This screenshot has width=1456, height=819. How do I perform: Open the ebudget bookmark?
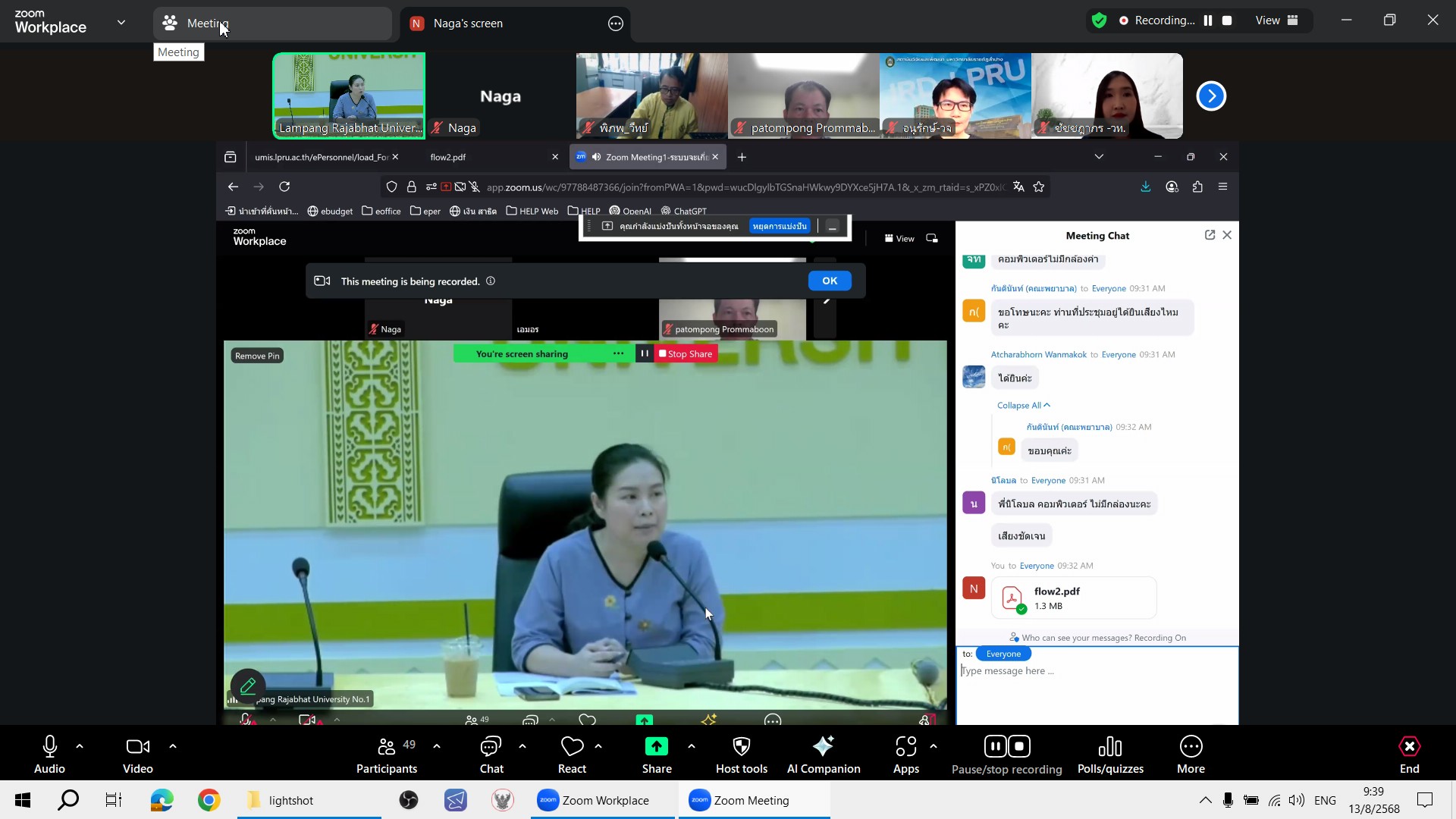(330, 211)
